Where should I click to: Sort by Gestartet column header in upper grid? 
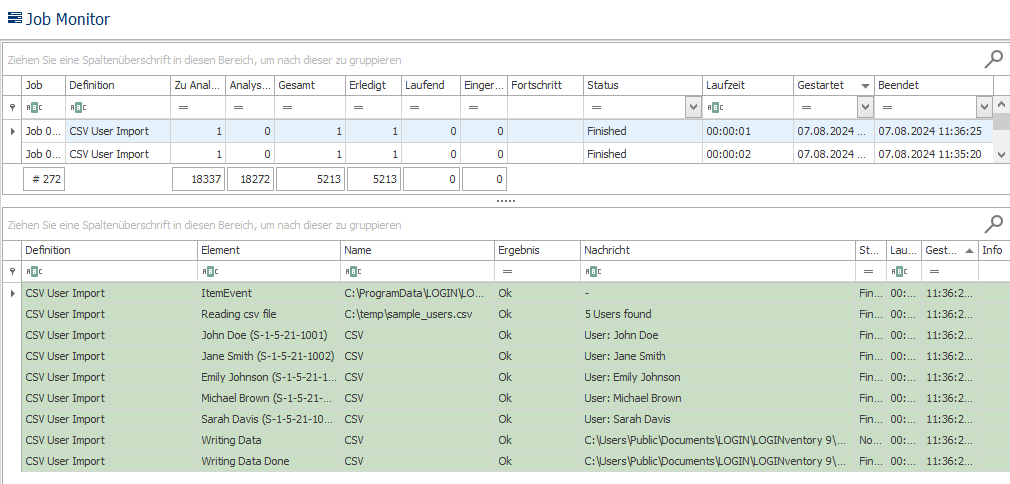coord(834,85)
